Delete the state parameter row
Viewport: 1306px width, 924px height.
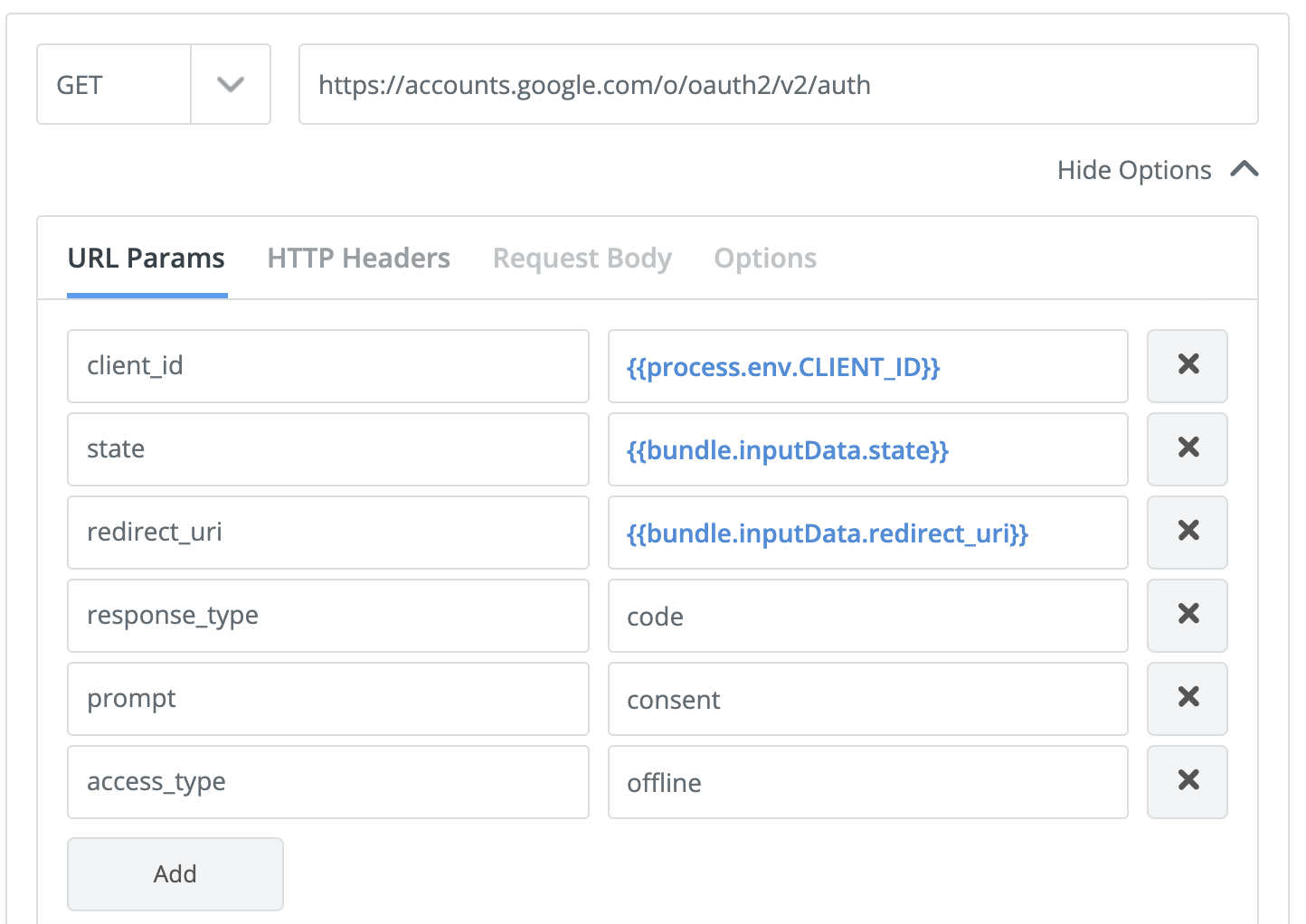click(x=1187, y=448)
